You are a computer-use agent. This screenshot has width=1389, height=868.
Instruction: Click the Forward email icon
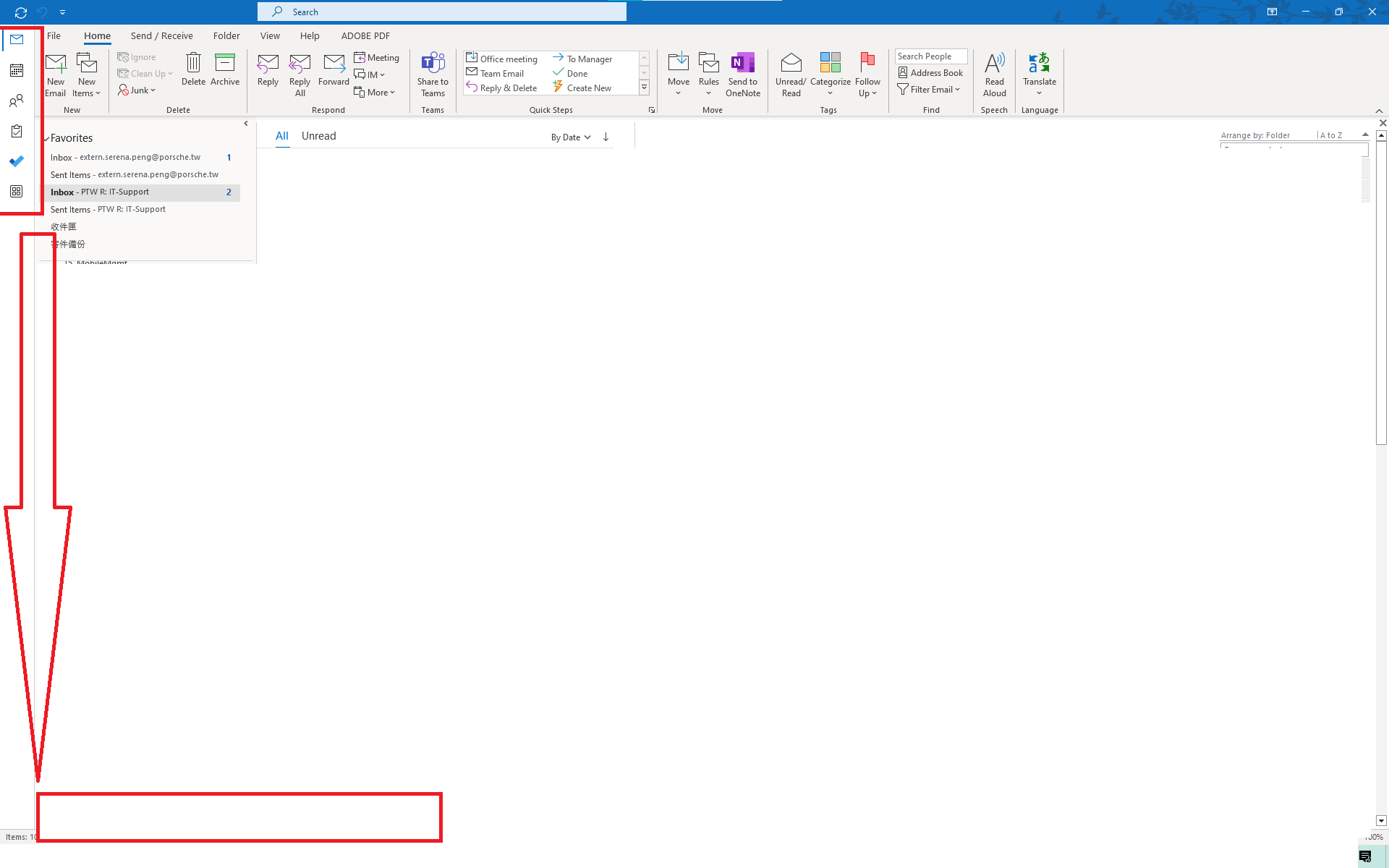(334, 64)
